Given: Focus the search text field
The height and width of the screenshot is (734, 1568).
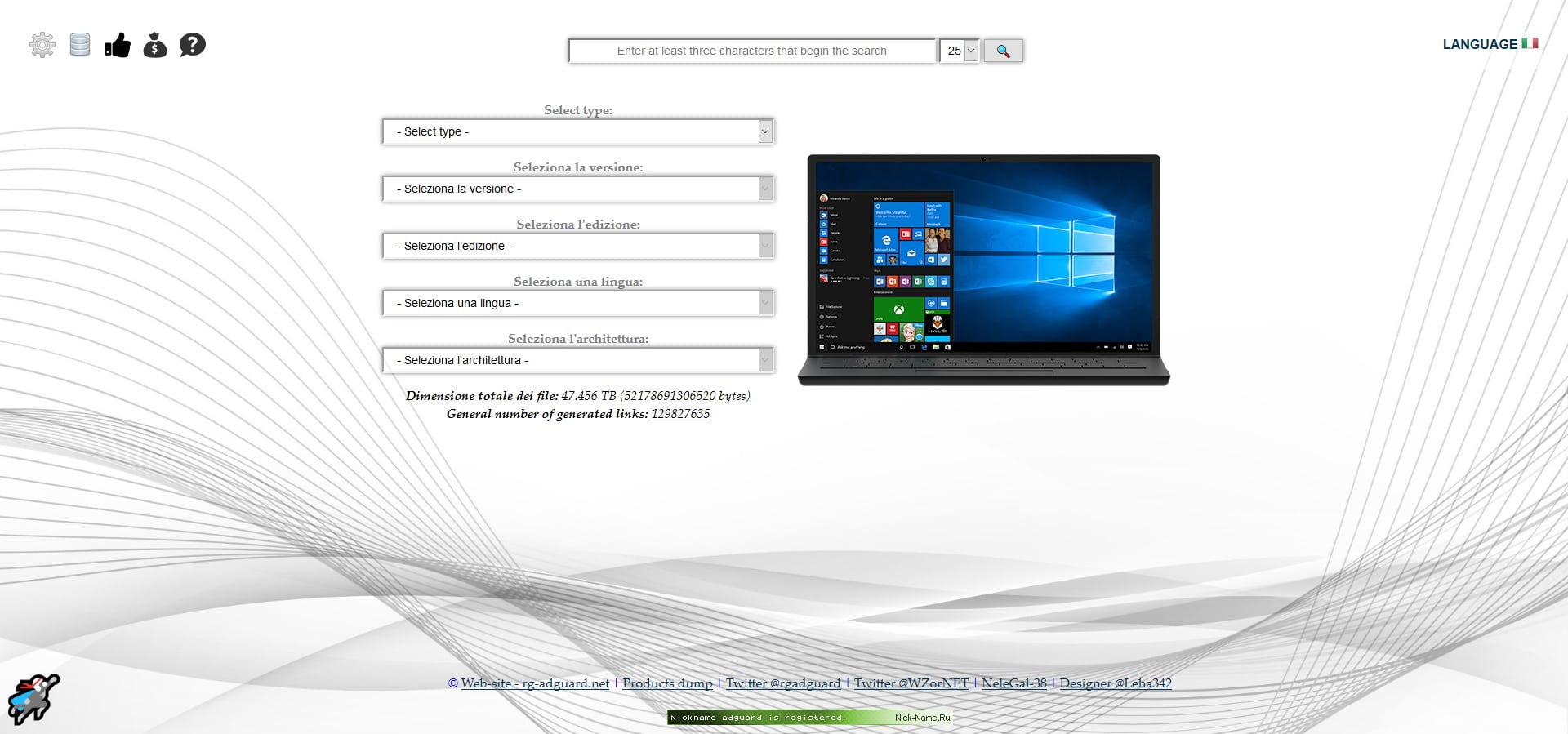Looking at the screenshot, I should tap(751, 51).
